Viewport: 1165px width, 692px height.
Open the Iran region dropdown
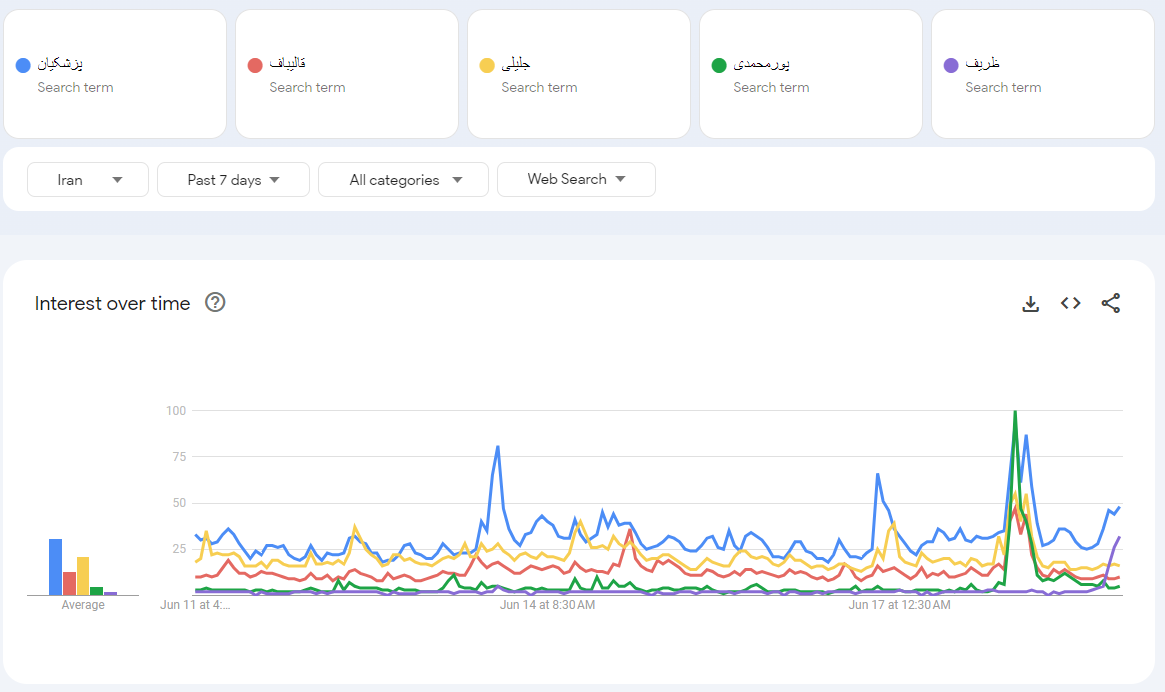point(88,180)
